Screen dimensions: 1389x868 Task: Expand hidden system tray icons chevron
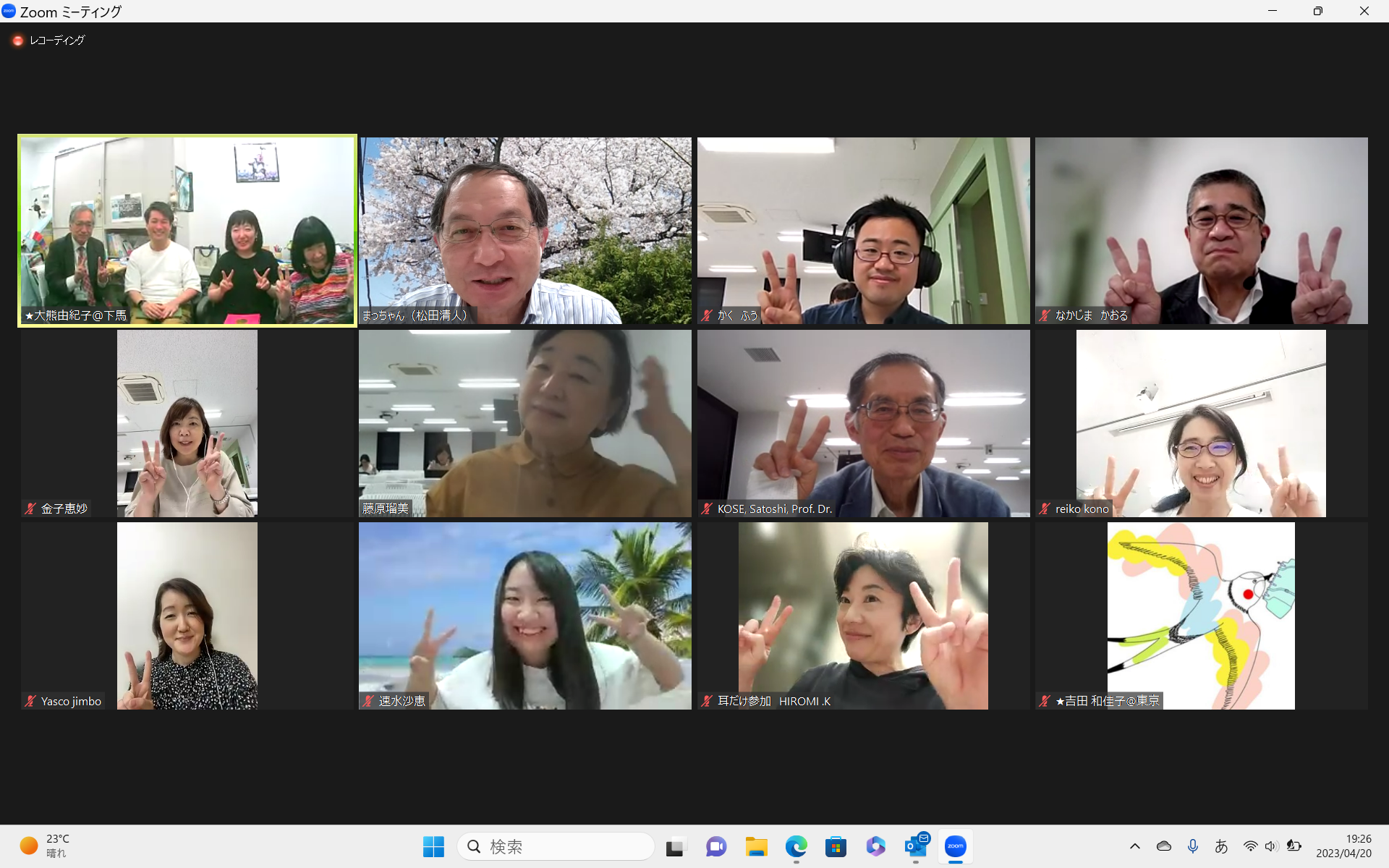tap(1135, 846)
